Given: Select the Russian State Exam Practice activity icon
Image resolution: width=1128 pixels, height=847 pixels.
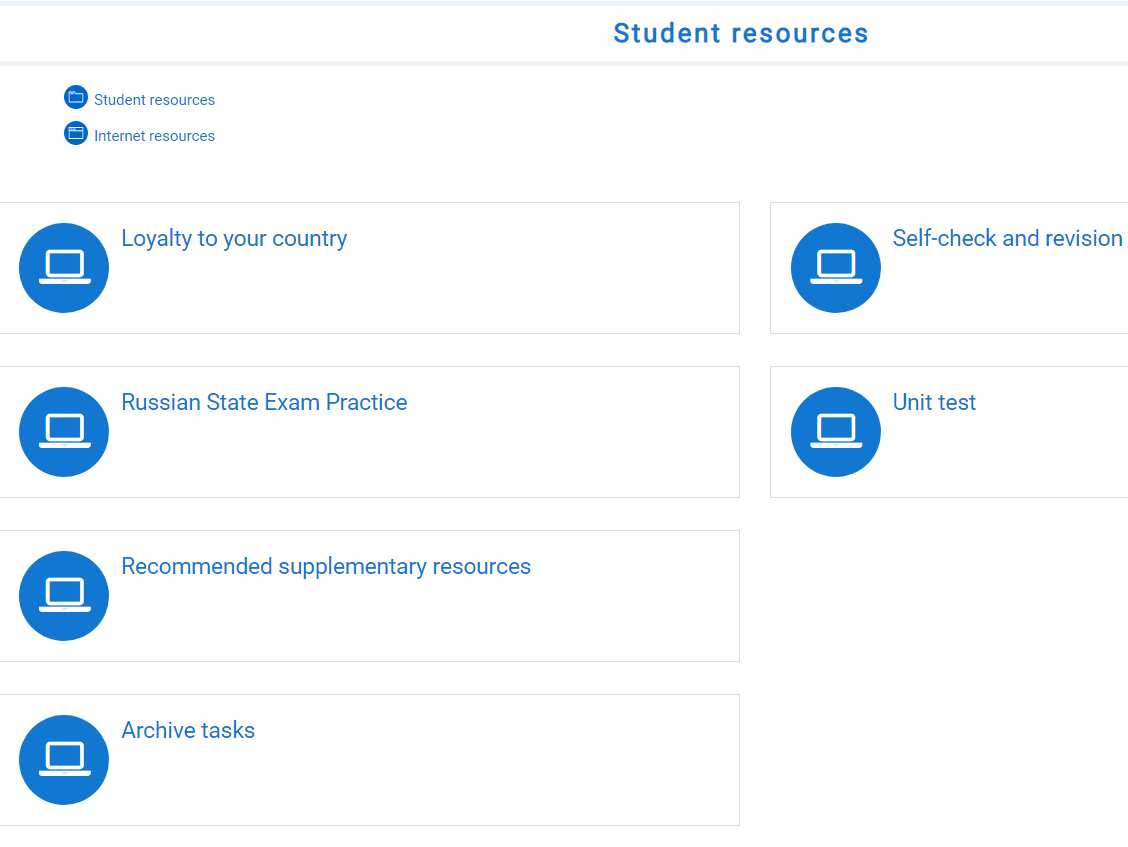Looking at the screenshot, I should tap(63, 431).
